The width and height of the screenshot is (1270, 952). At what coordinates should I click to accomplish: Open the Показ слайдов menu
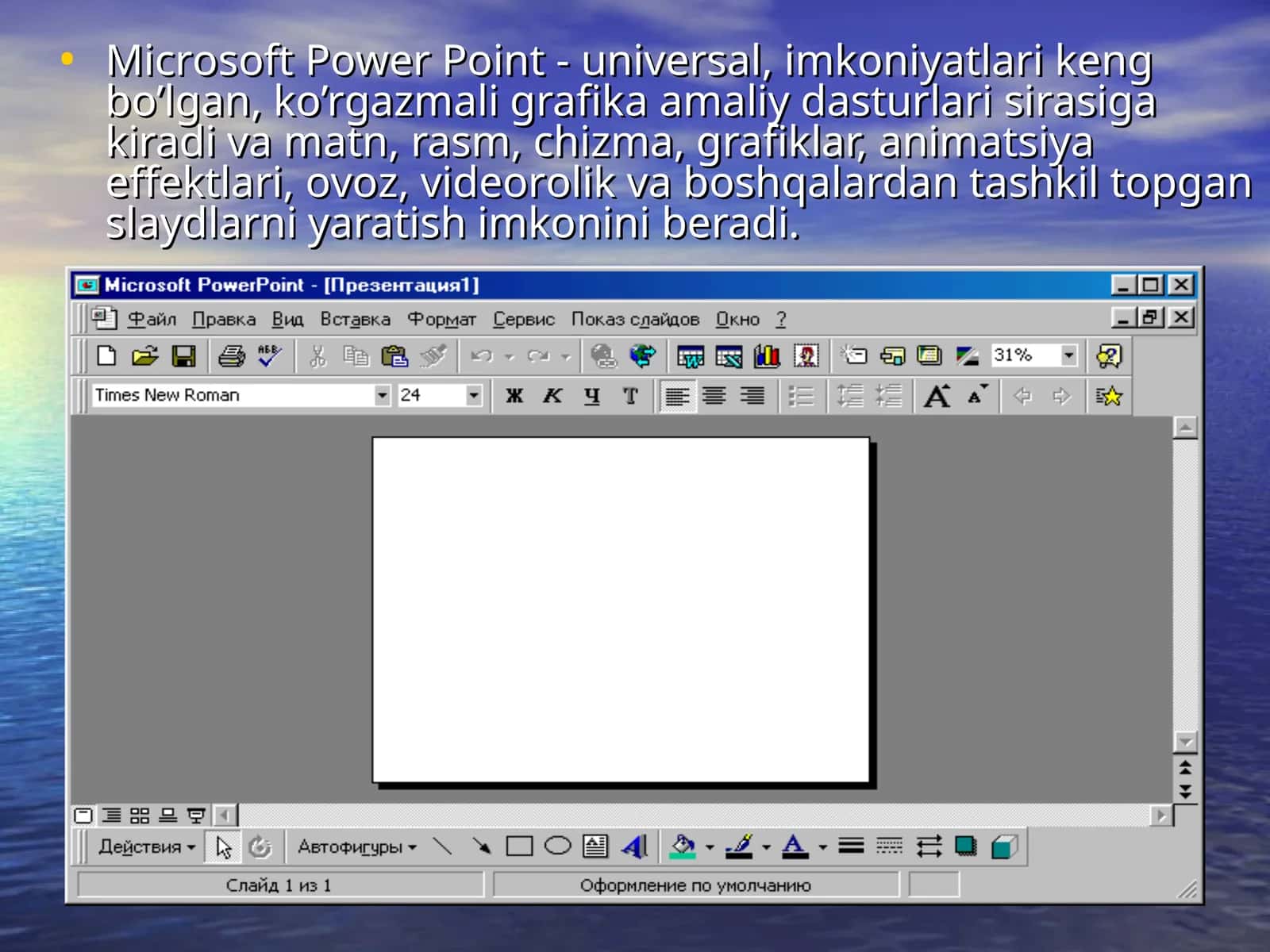[635, 319]
